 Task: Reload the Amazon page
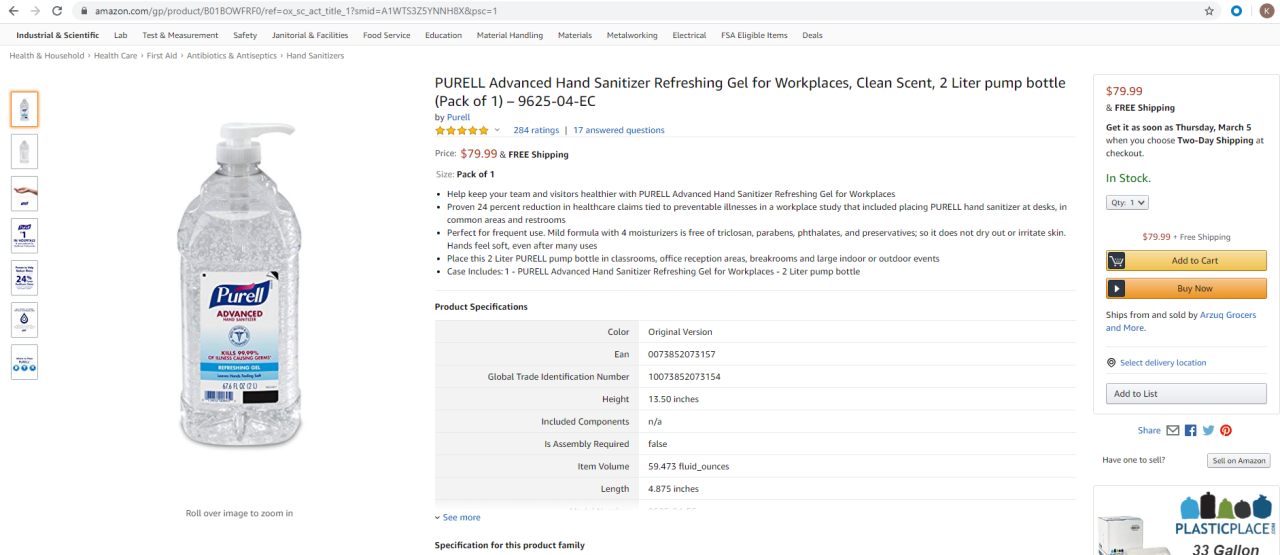point(57,11)
